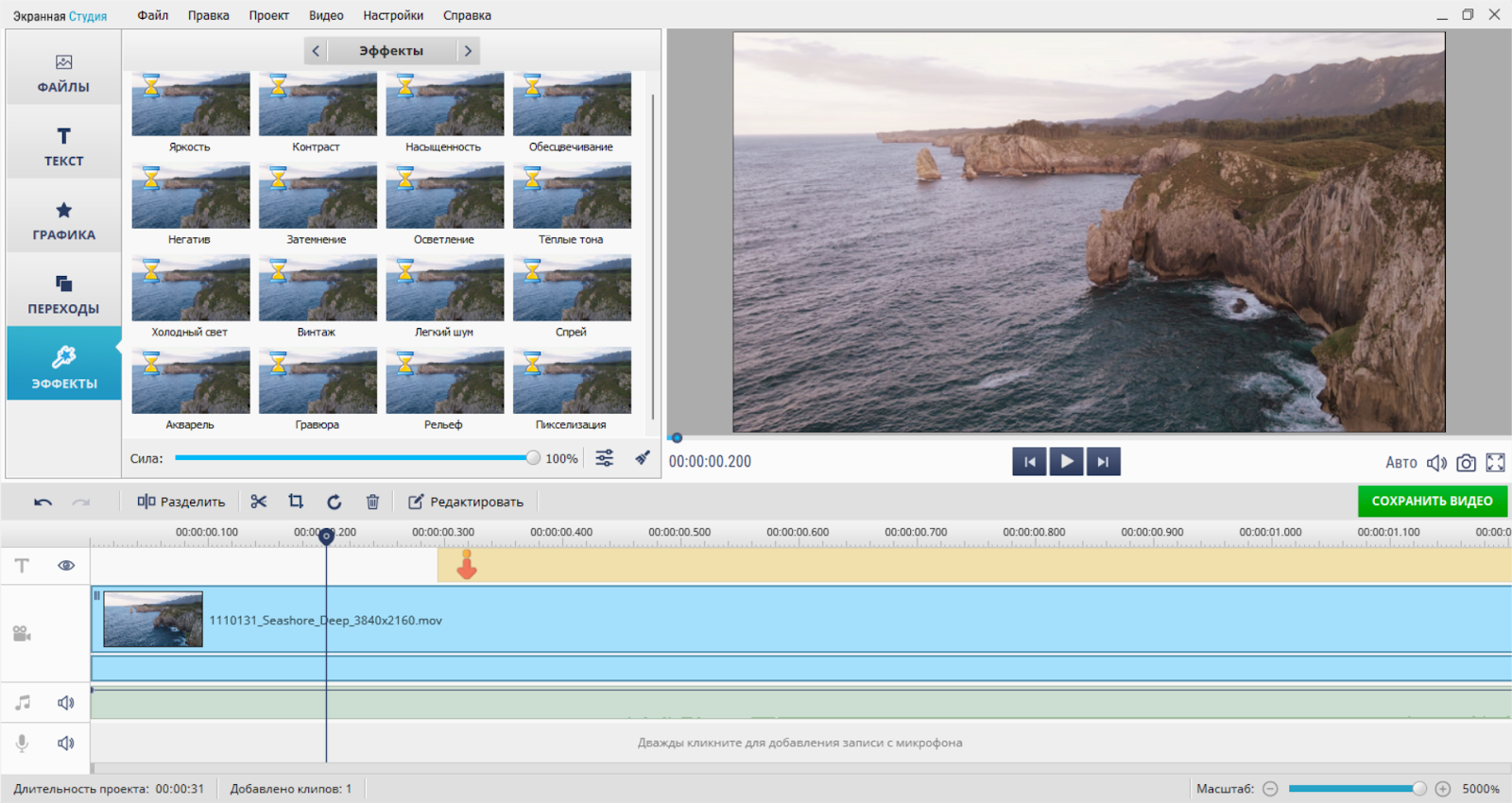Click the preview progress bar handle
The height and width of the screenshot is (803, 1512).
677,437
